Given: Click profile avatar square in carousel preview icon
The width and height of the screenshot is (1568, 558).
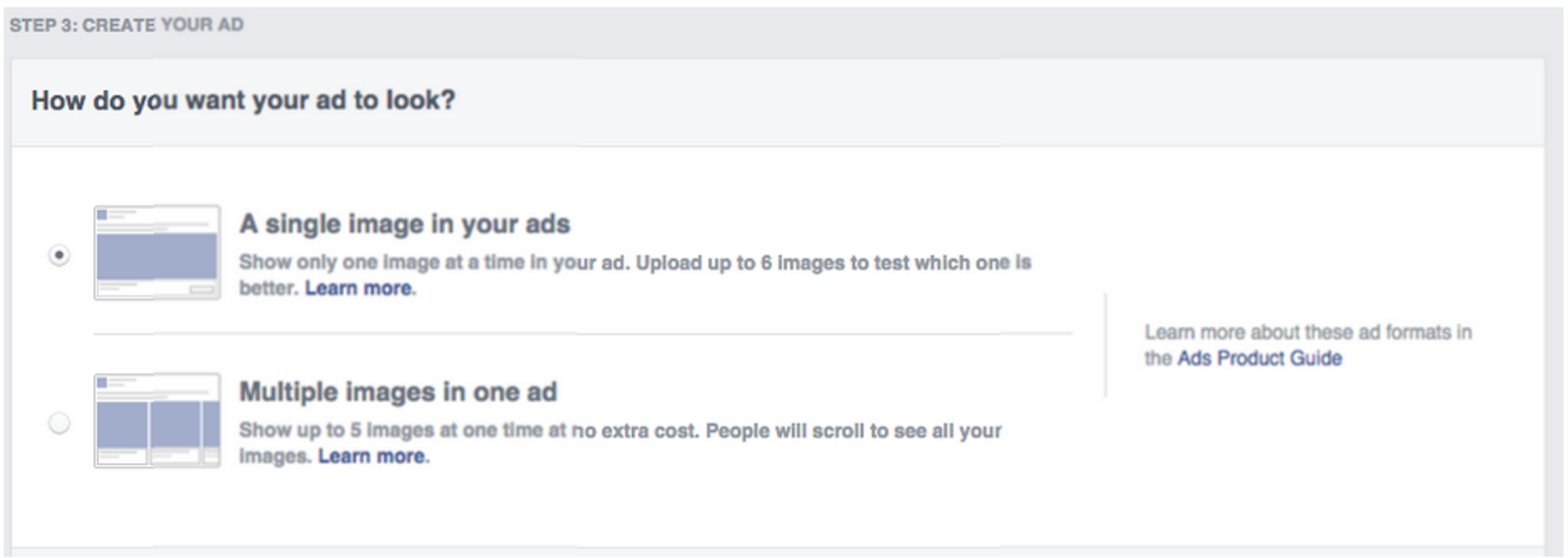Looking at the screenshot, I should tap(102, 382).
